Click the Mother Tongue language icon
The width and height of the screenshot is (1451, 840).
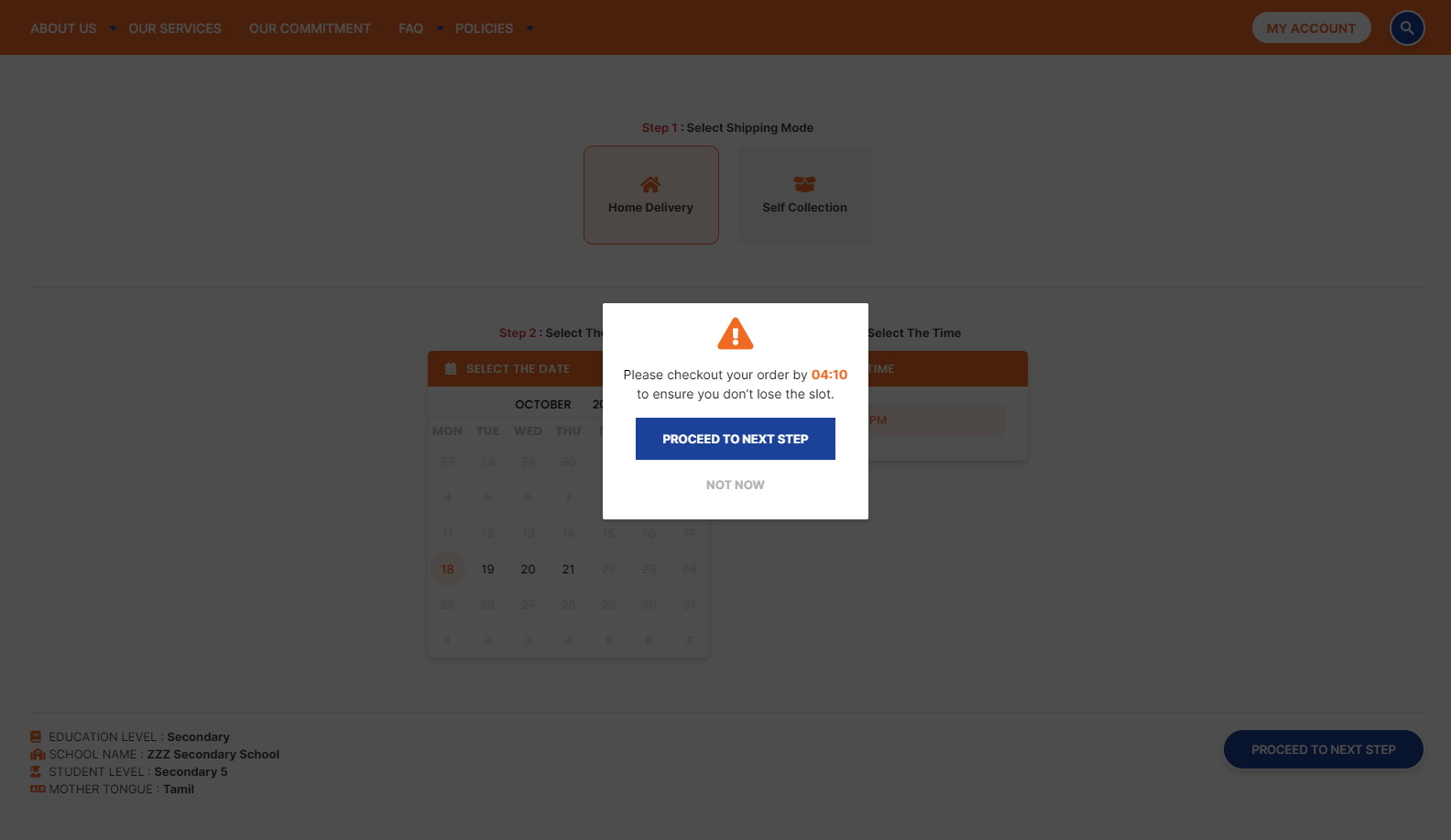click(38, 789)
